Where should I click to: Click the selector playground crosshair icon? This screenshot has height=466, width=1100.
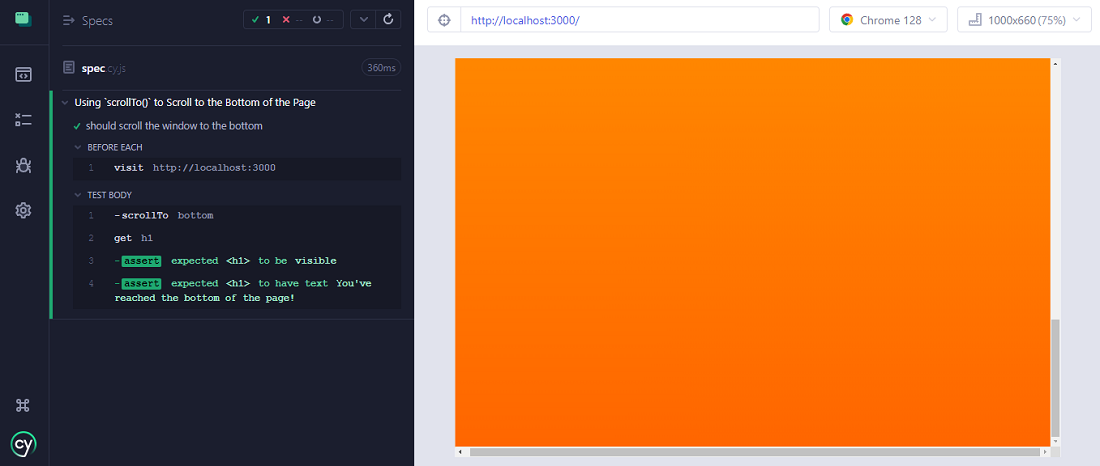click(x=444, y=20)
